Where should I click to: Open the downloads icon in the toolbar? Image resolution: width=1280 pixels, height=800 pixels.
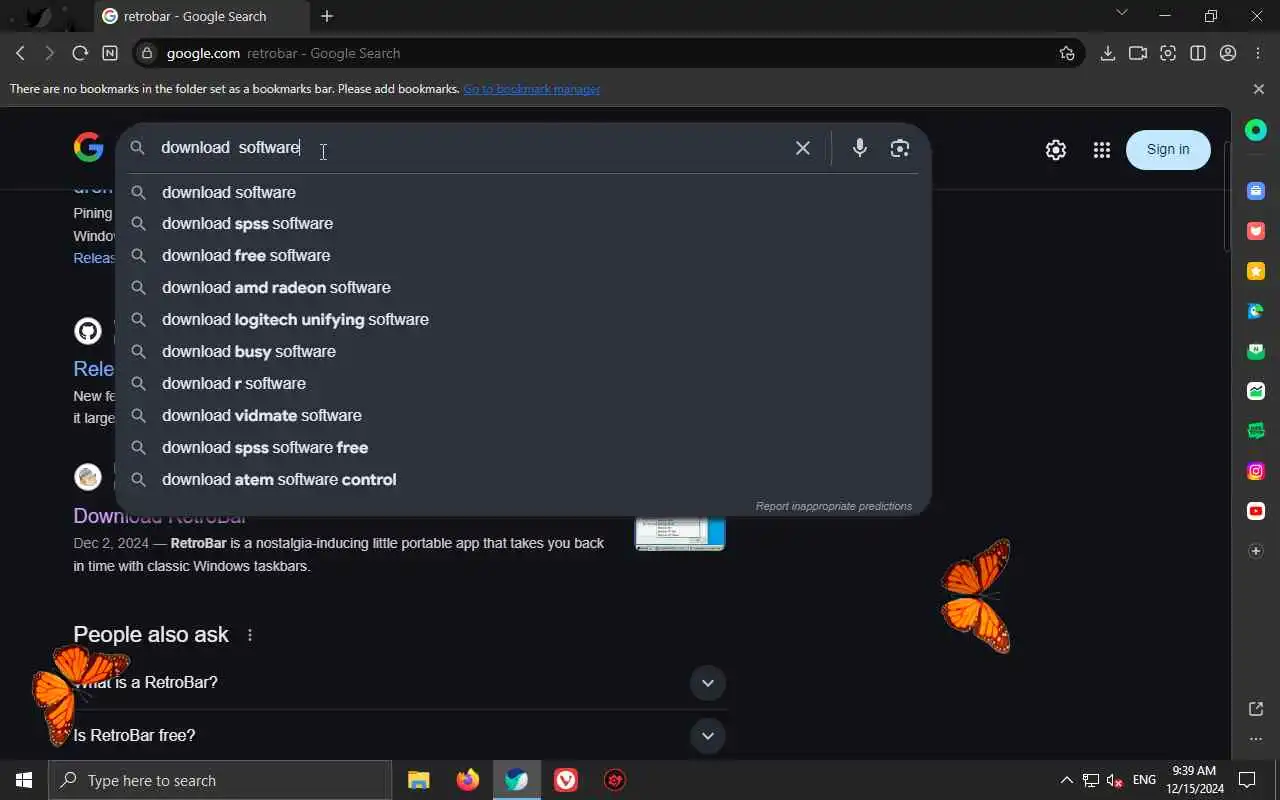pos(1107,53)
